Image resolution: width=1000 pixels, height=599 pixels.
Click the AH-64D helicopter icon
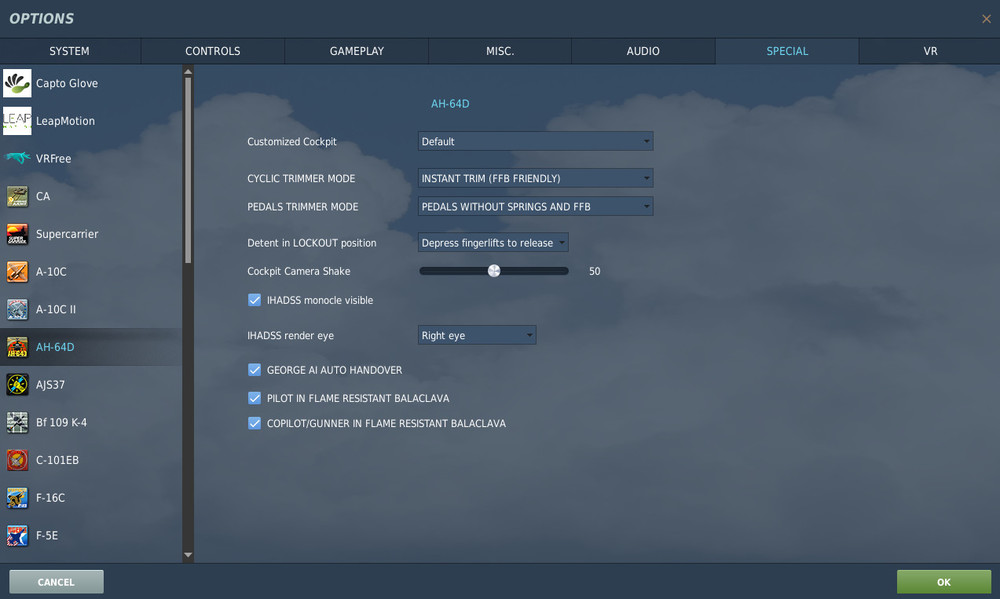click(17, 347)
